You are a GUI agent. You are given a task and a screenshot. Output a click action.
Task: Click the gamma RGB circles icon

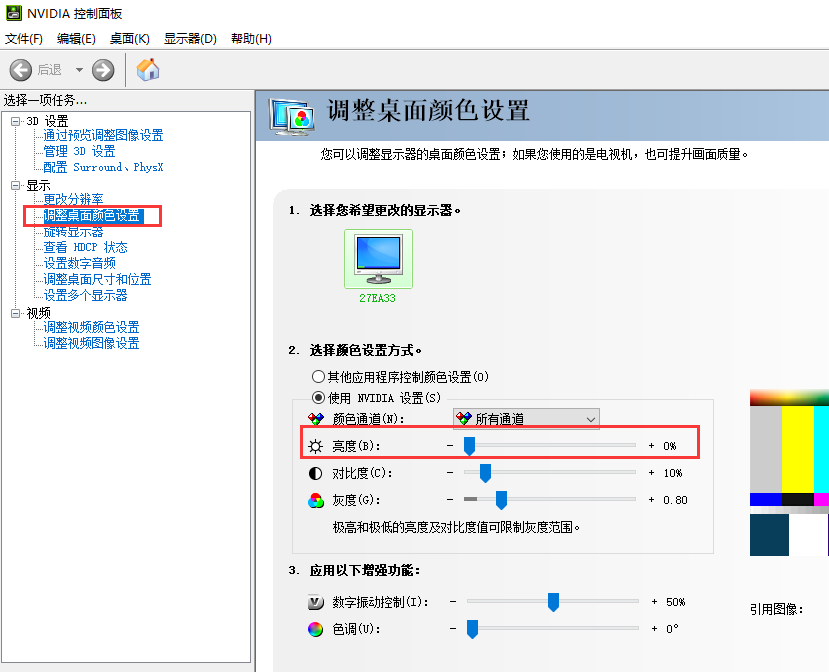tap(316, 500)
